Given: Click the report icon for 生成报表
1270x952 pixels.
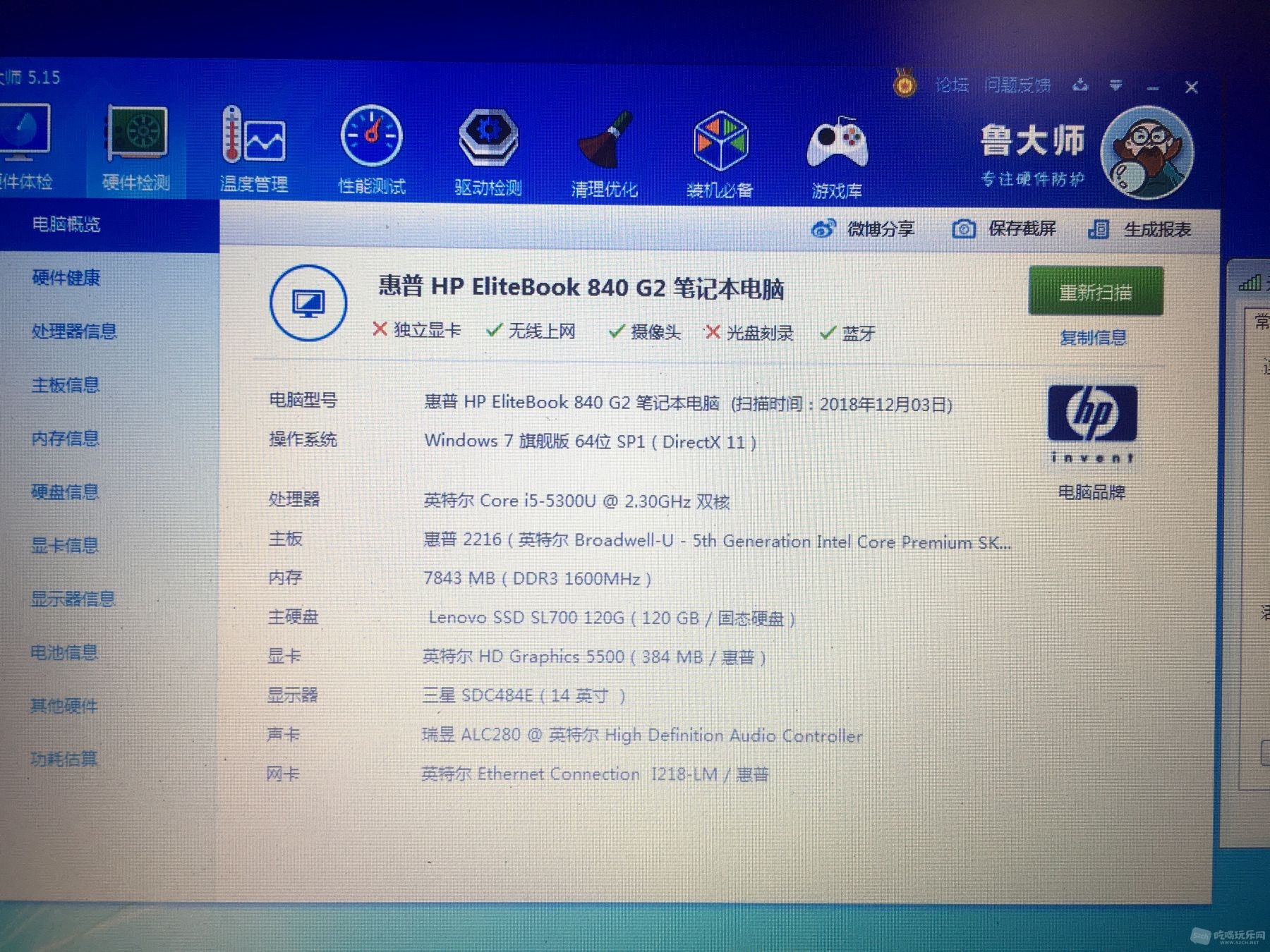Looking at the screenshot, I should pos(1099,229).
